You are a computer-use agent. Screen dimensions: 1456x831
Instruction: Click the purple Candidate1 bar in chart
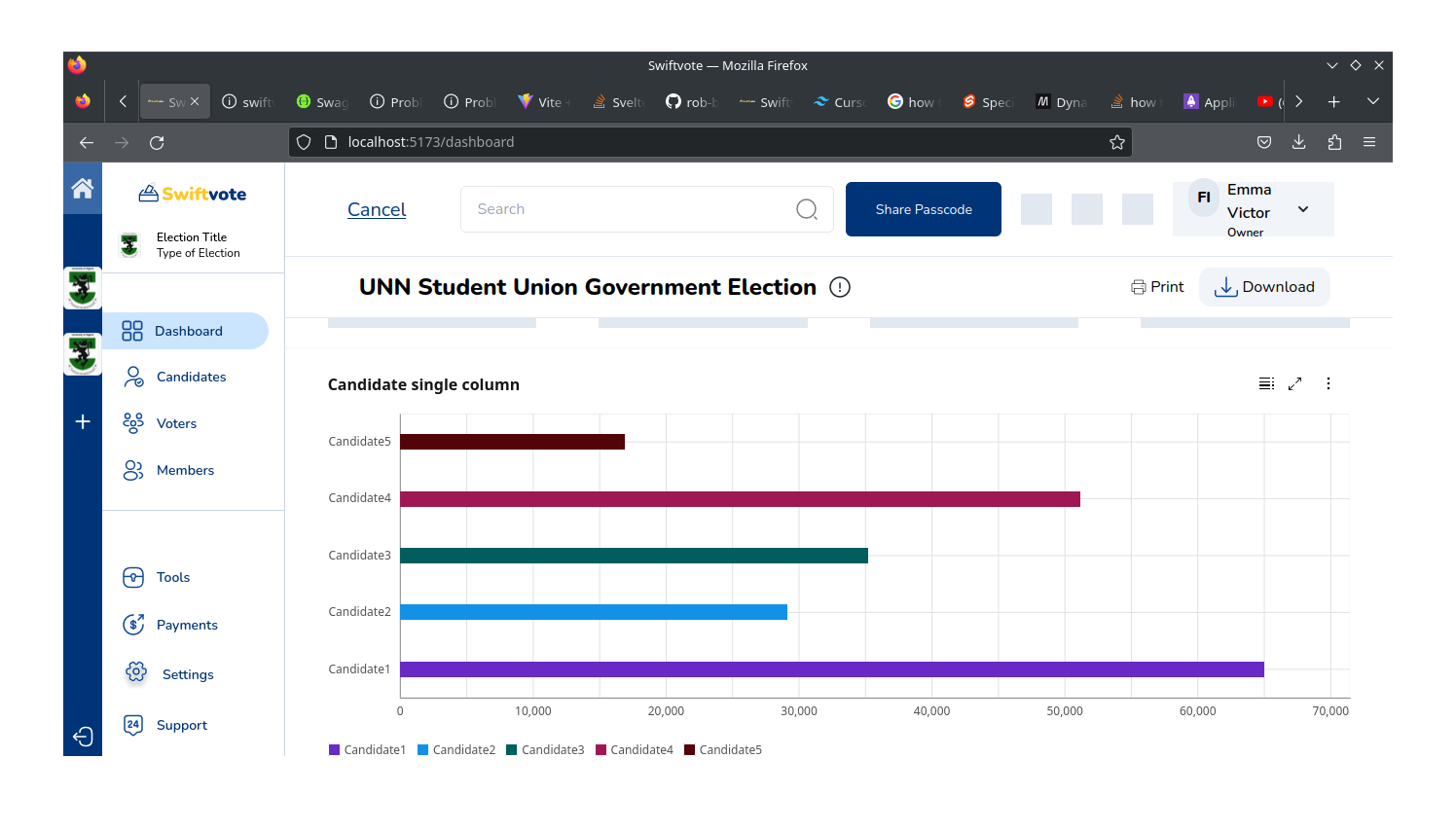point(831,669)
